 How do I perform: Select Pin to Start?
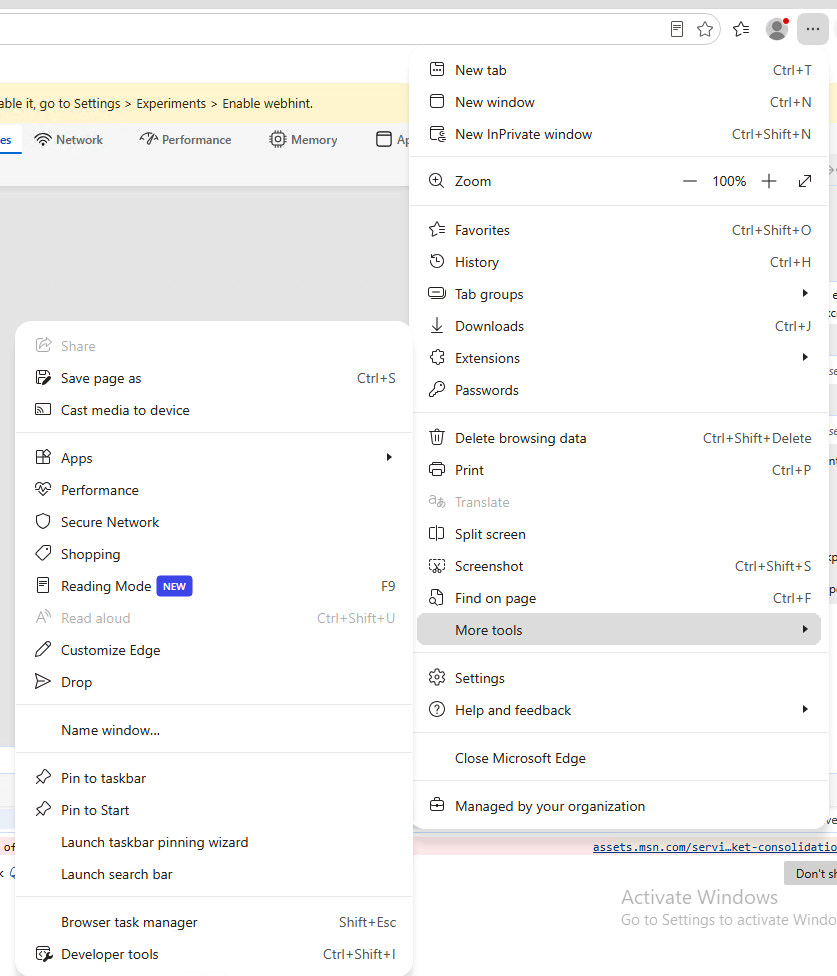(x=214, y=810)
